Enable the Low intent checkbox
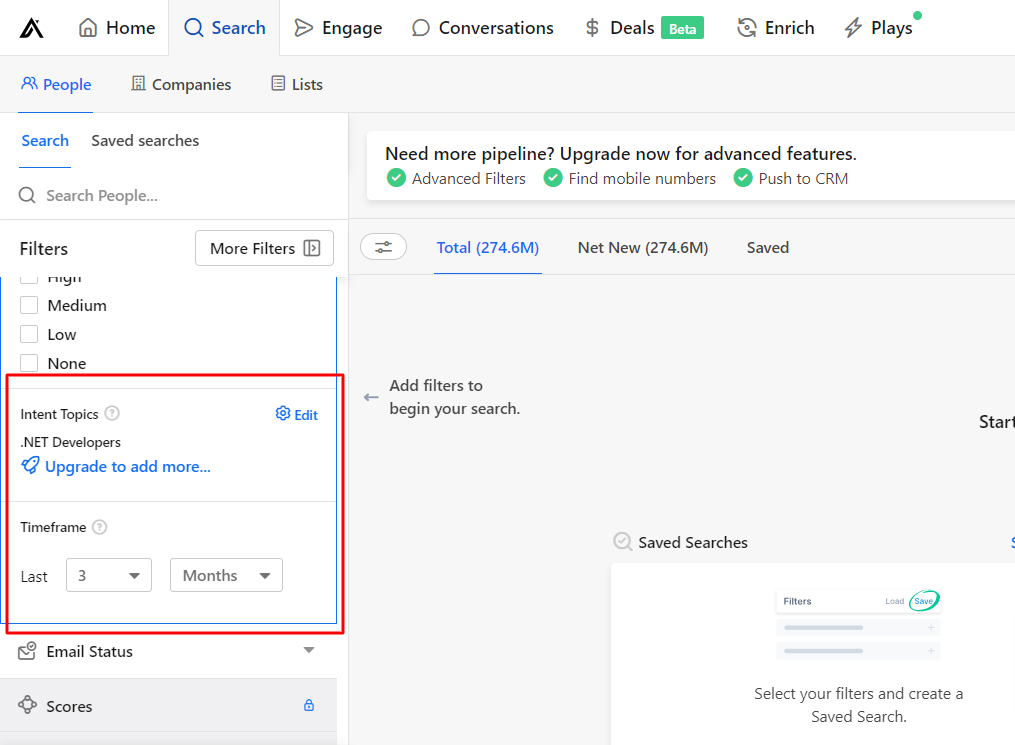The image size is (1015, 745). point(29,334)
